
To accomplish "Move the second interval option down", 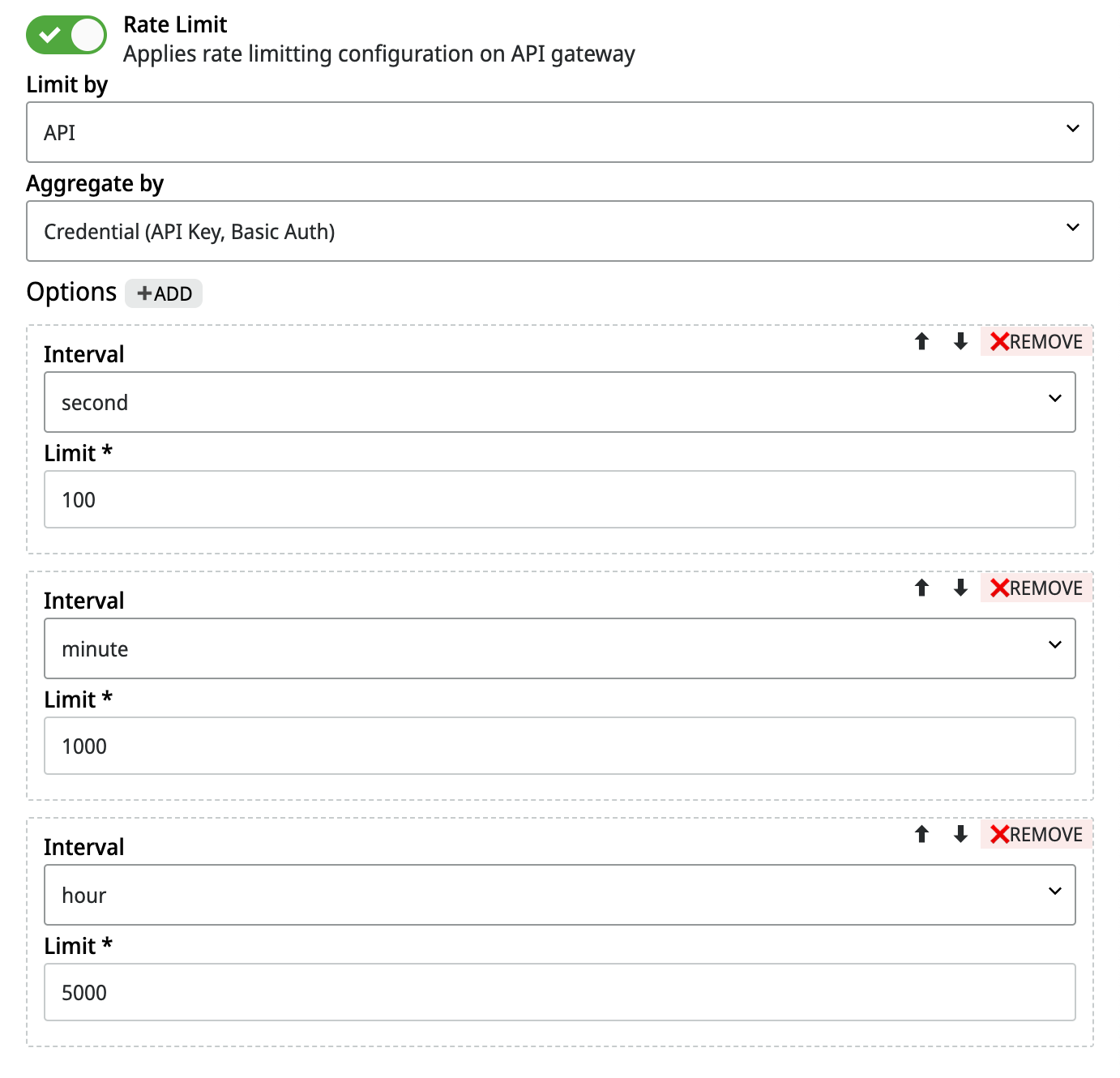I will point(960,341).
